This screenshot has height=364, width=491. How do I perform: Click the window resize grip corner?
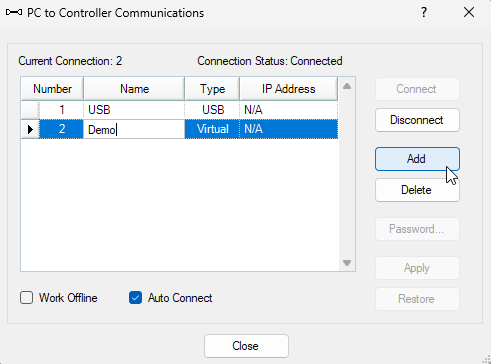pyautogui.click(x=487, y=360)
